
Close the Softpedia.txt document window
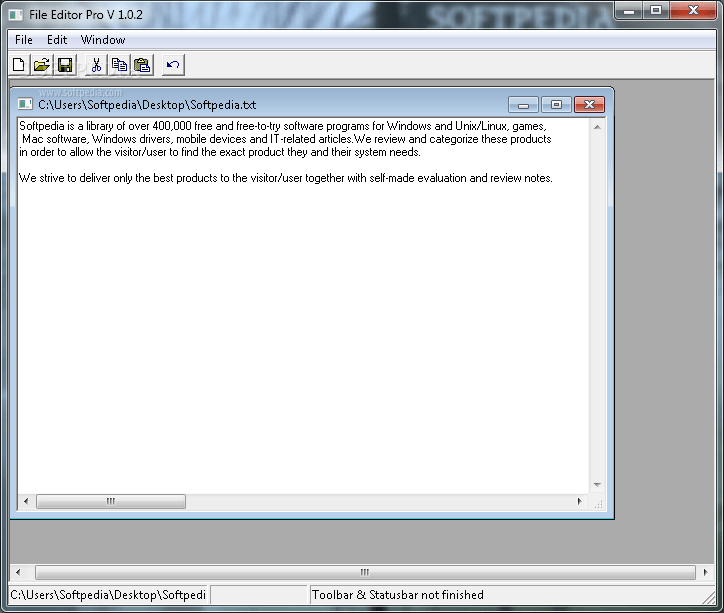click(x=589, y=105)
